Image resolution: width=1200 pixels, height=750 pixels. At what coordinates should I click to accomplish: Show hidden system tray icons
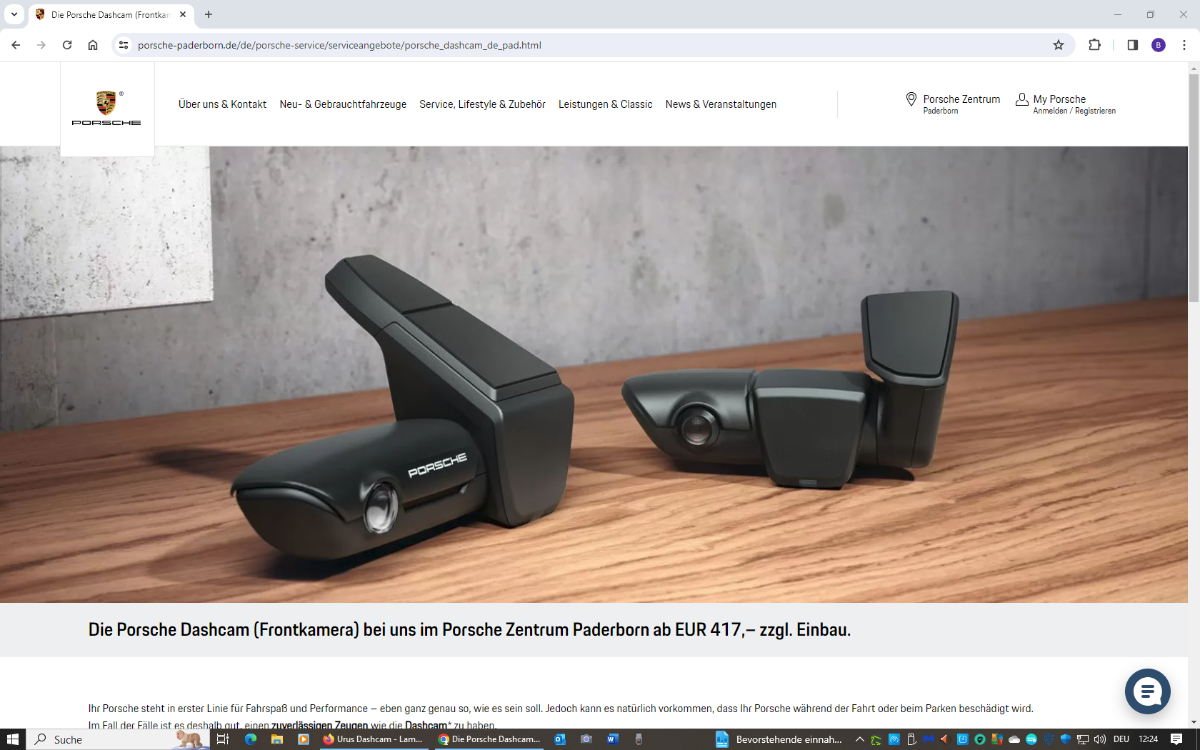coord(859,740)
